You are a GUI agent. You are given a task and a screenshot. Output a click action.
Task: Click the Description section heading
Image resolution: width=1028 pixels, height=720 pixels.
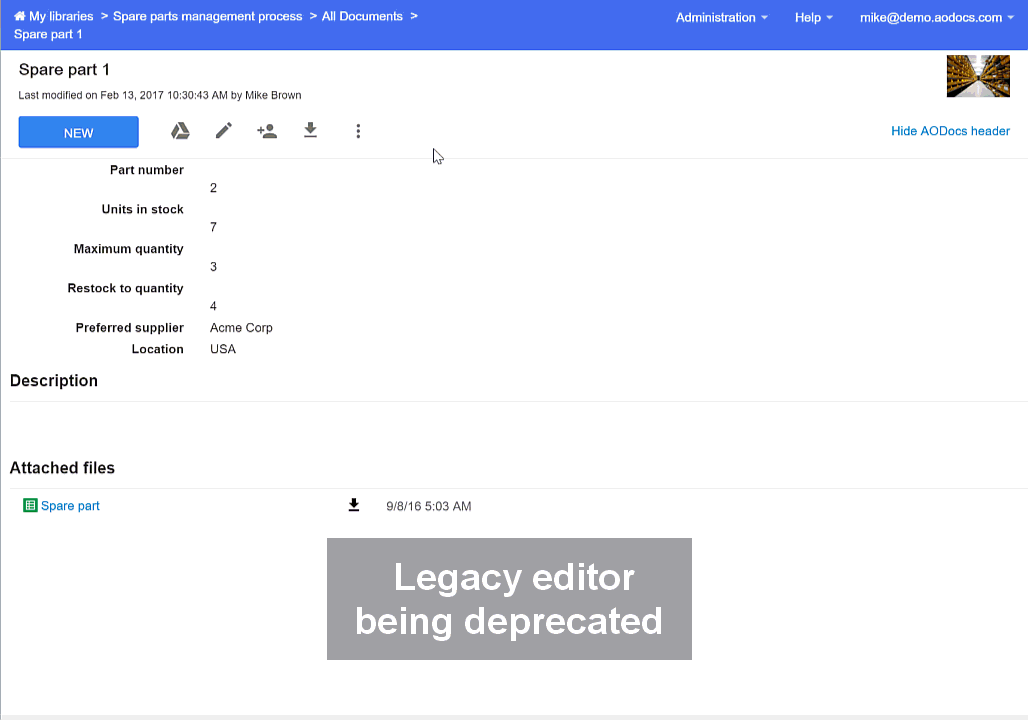pos(54,381)
